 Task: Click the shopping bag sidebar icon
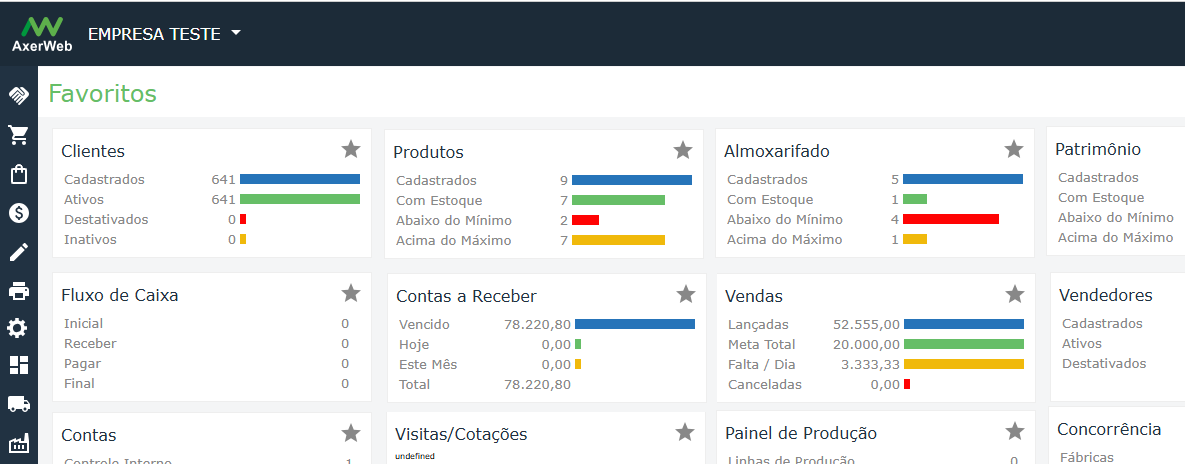coord(18,174)
